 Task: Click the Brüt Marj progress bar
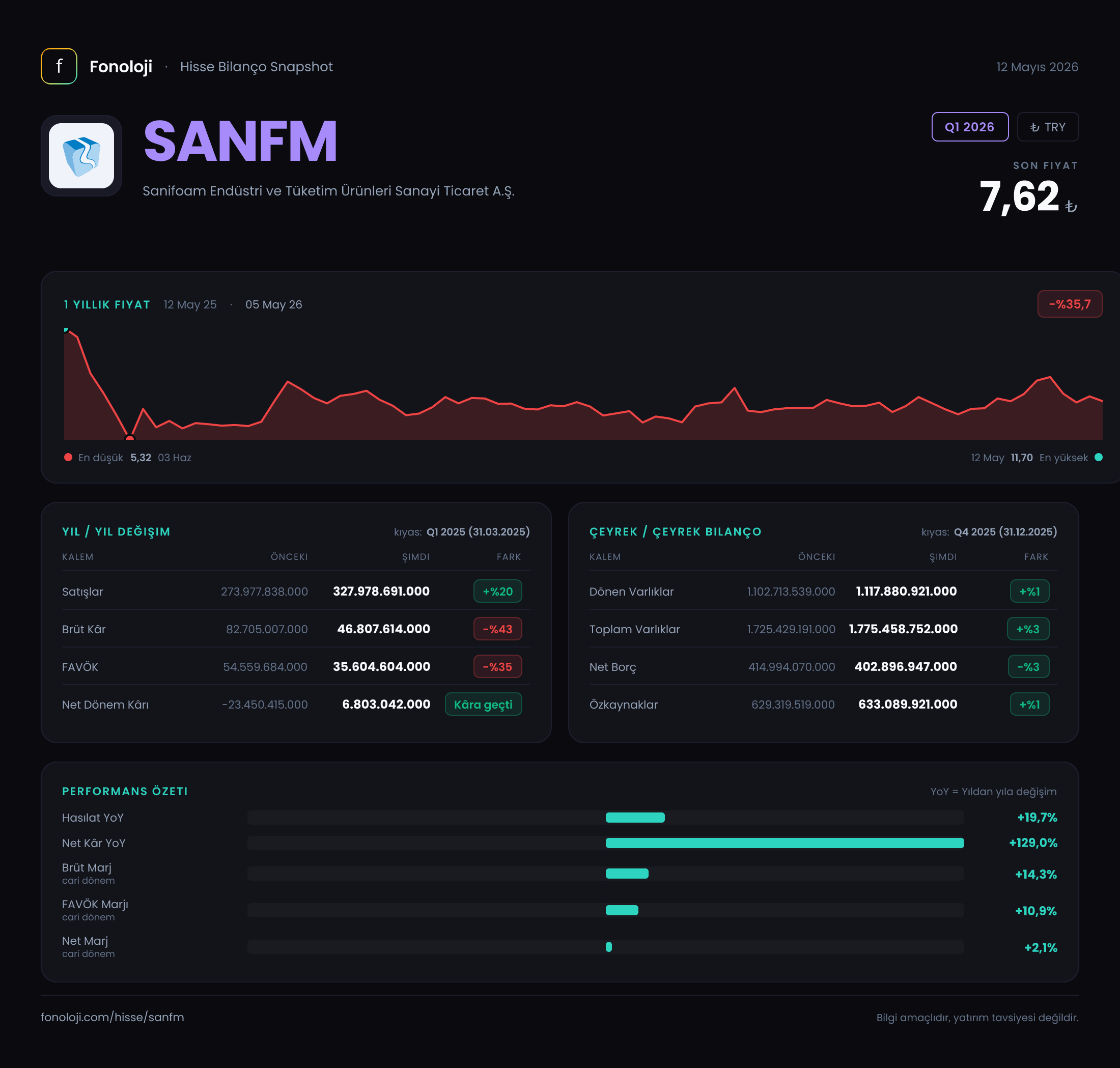click(x=605, y=874)
